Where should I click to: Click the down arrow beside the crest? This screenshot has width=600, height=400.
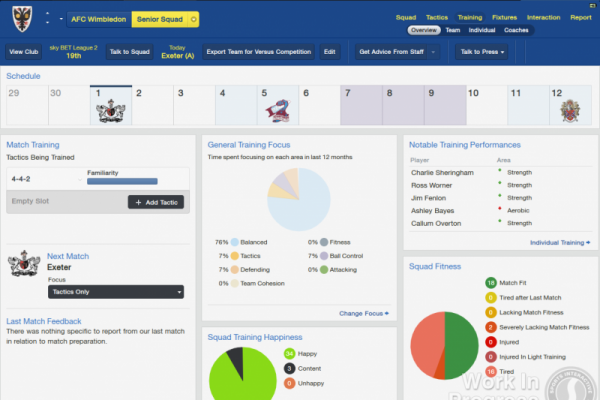[47, 23]
